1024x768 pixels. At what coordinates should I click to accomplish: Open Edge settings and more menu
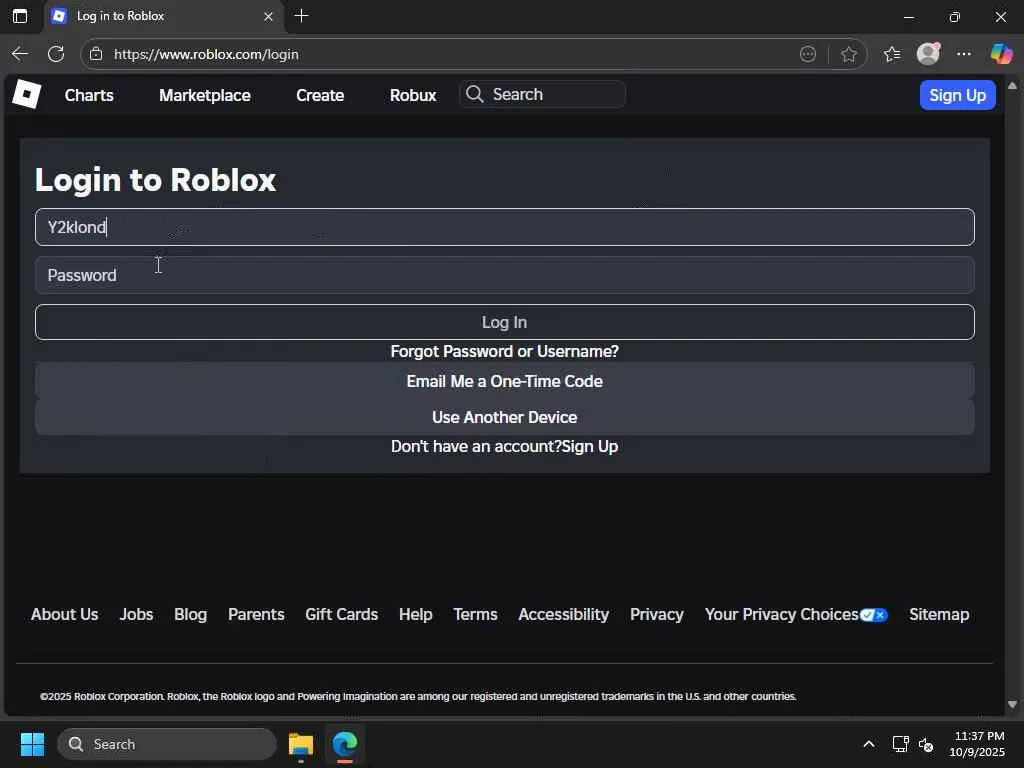[x=964, y=54]
